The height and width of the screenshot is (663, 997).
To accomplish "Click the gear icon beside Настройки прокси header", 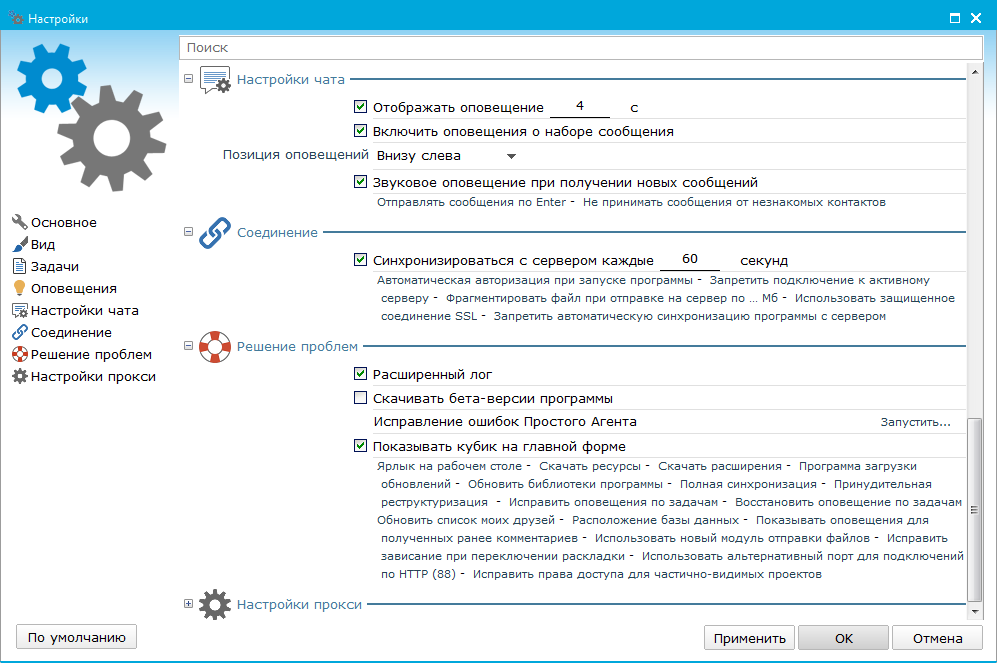I will click(214, 604).
